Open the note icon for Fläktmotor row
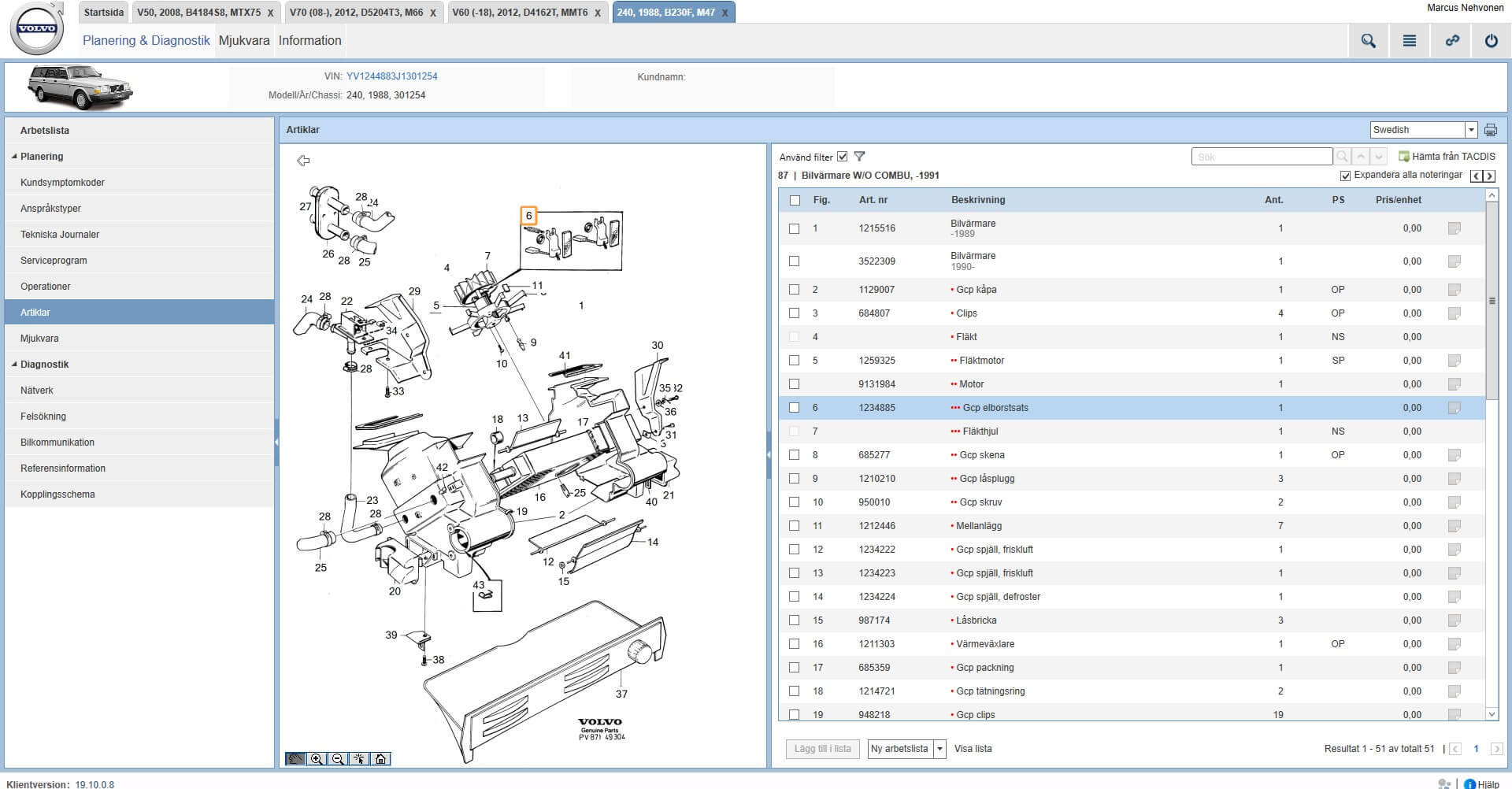 coord(1454,361)
